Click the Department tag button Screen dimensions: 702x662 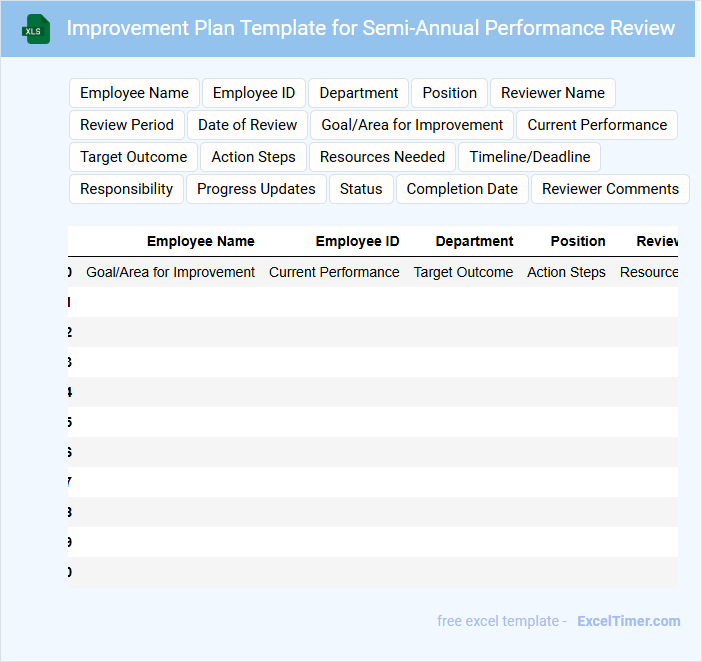click(x=358, y=93)
